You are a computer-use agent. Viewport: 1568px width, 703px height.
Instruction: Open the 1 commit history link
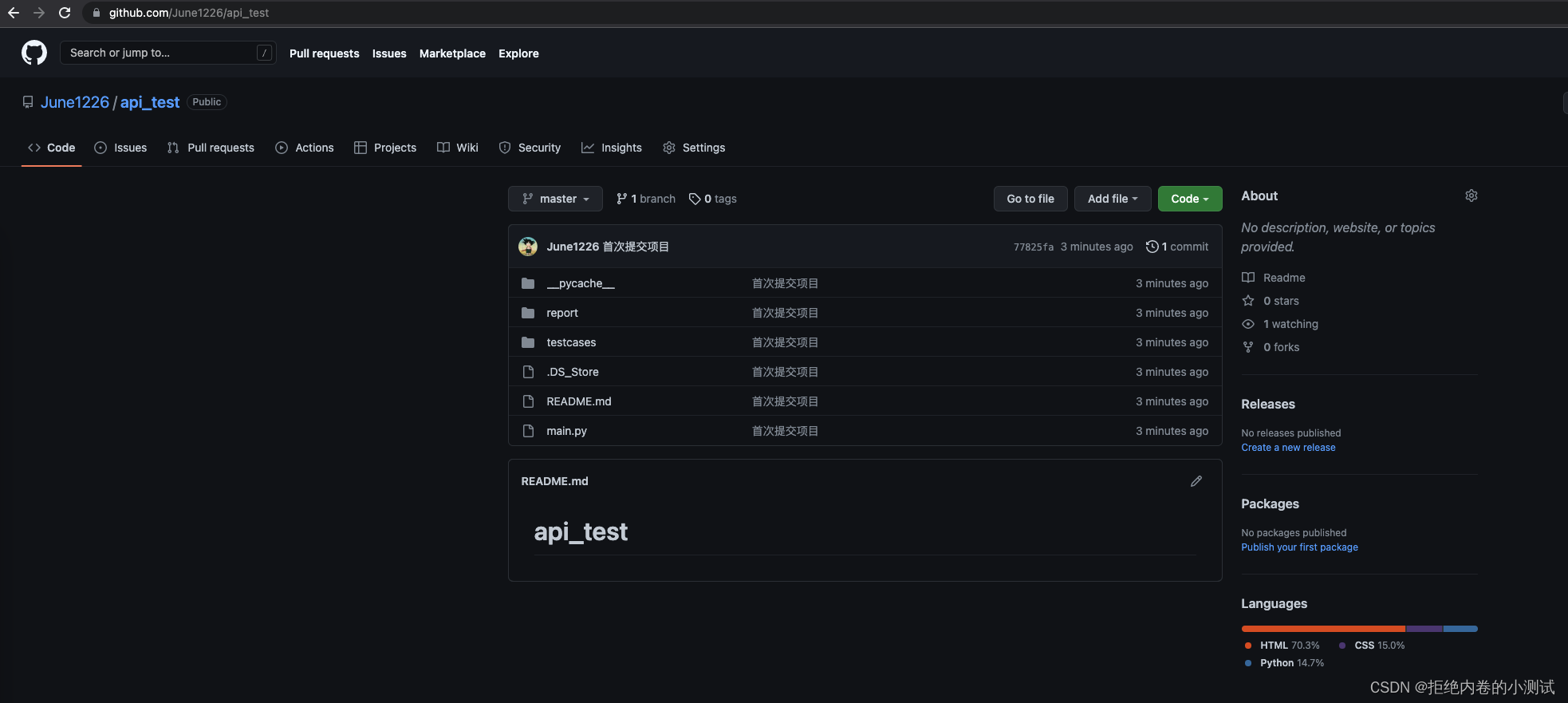pos(1177,247)
